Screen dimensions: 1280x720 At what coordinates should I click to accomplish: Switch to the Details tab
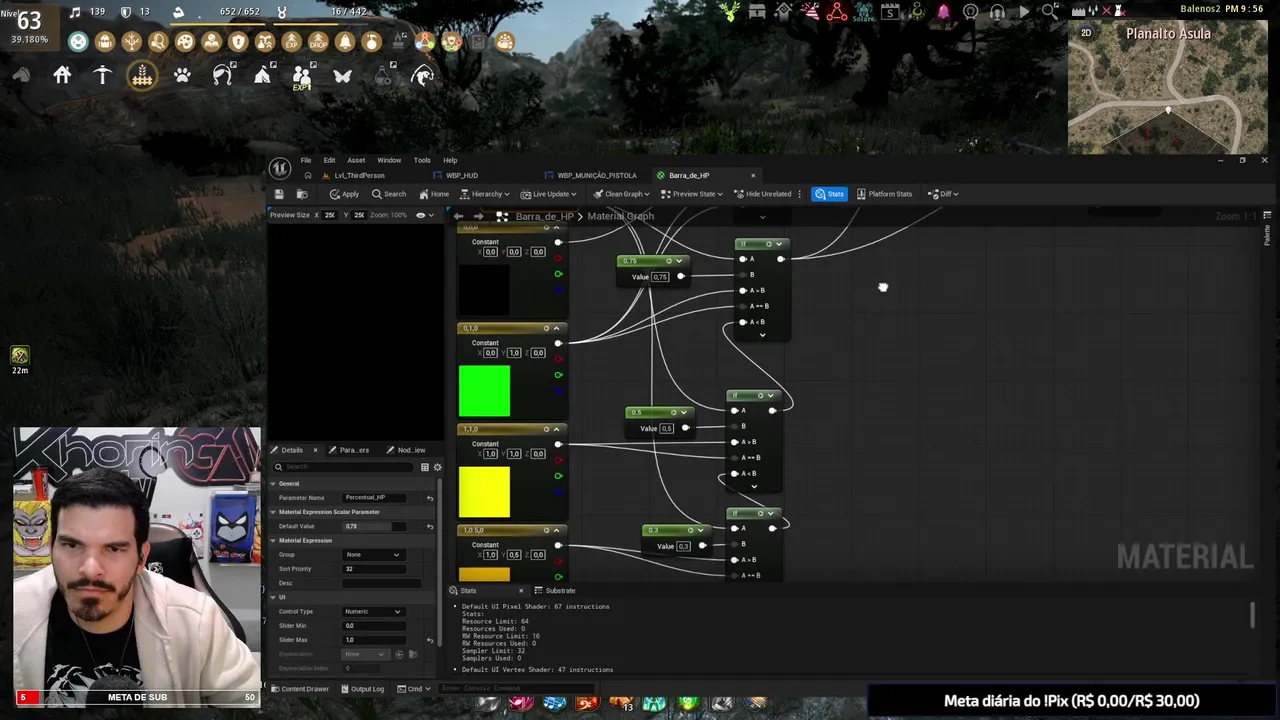(293, 450)
